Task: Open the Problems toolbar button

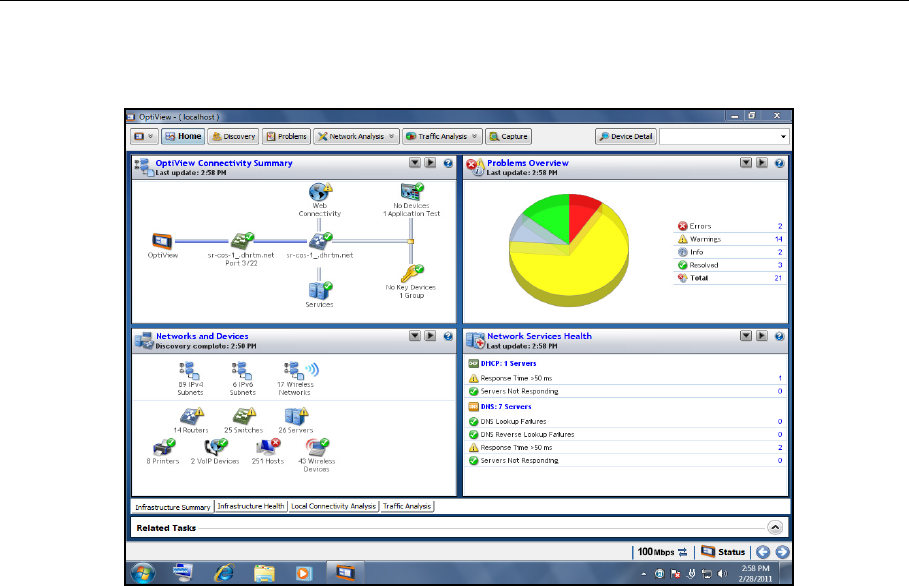Action: click(x=286, y=136)
